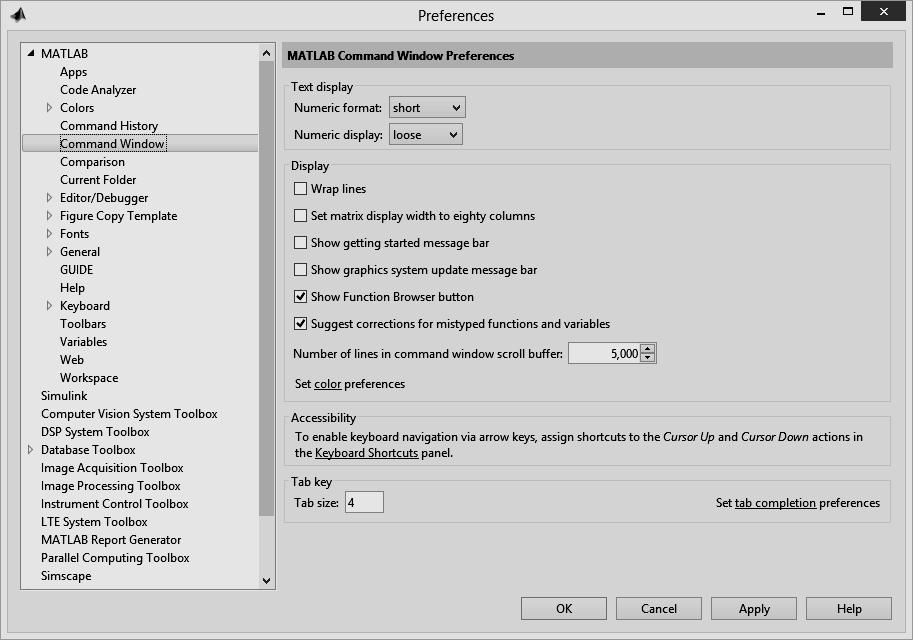
Task: Click the Apply button
Action: pos(754,609)
